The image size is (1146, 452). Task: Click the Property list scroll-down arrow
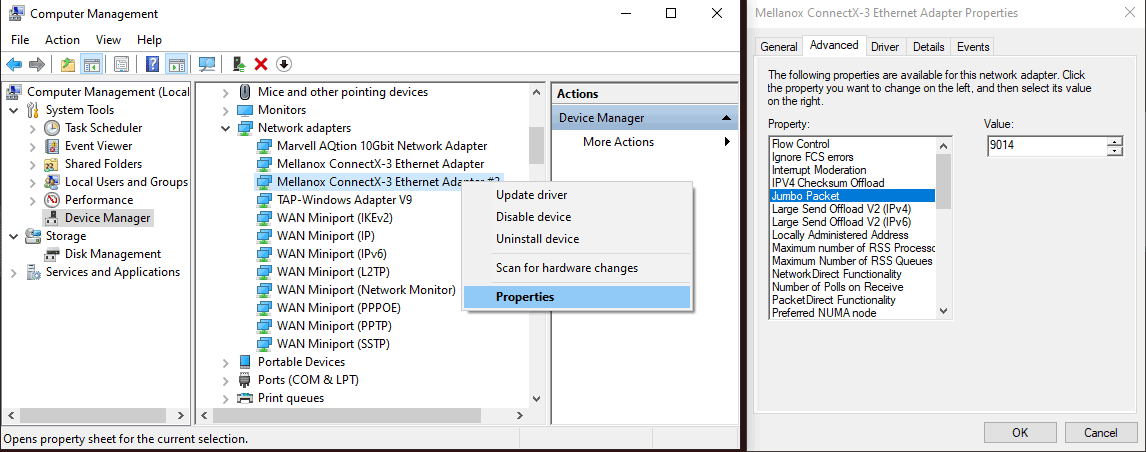pos(943,312)
